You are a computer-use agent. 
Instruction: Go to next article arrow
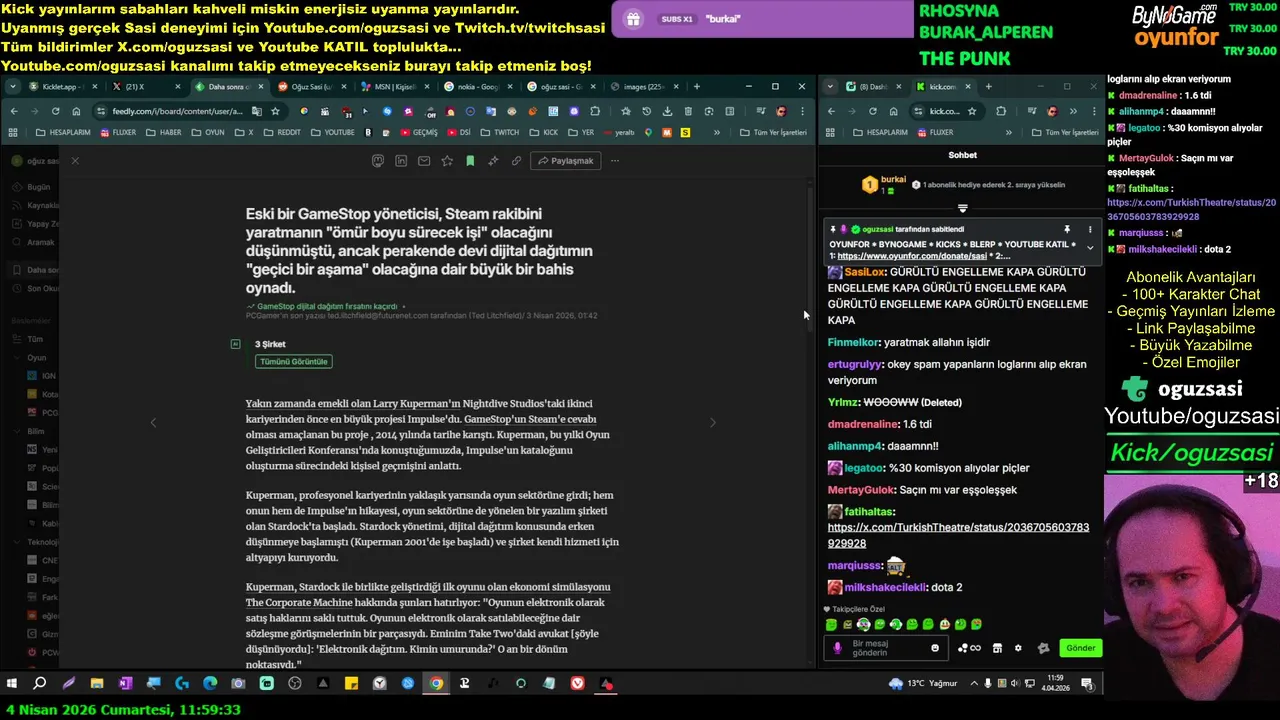[x=712, y=422]
